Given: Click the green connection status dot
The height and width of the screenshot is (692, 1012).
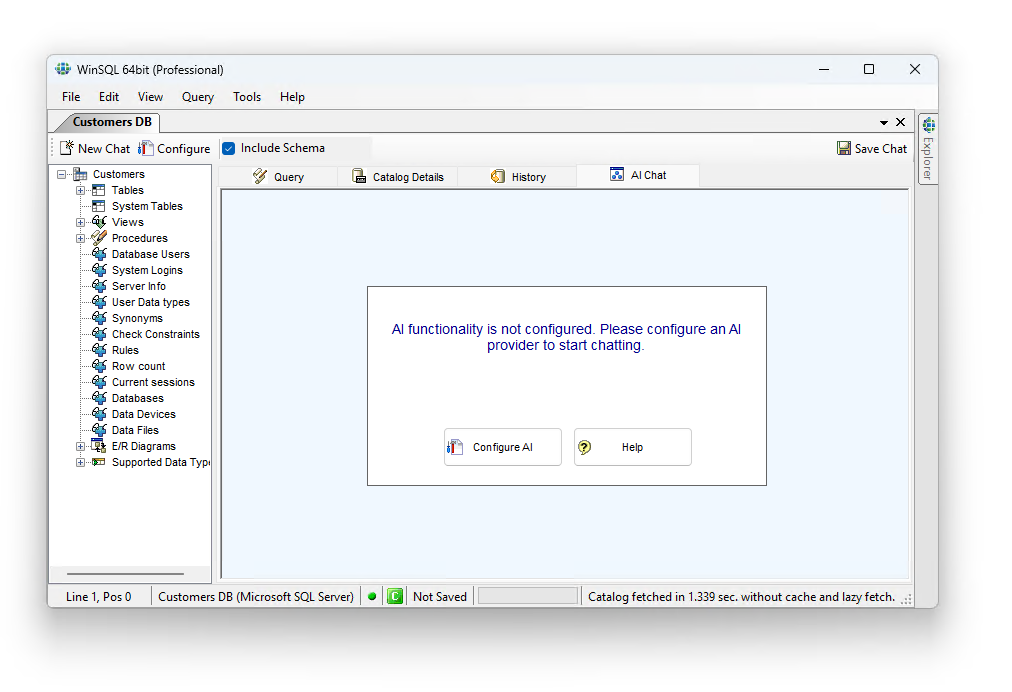Looking at the screenshot, I should pos(372,596).
